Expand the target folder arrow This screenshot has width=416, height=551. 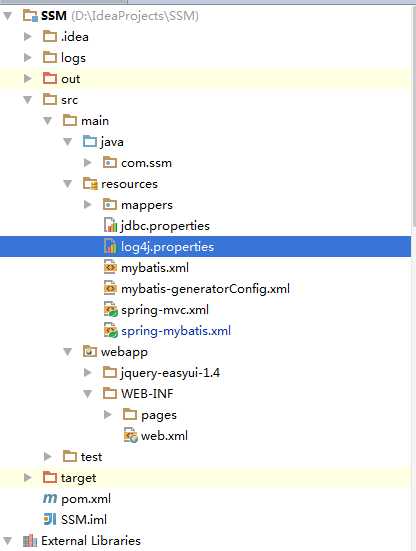[27, 478]
